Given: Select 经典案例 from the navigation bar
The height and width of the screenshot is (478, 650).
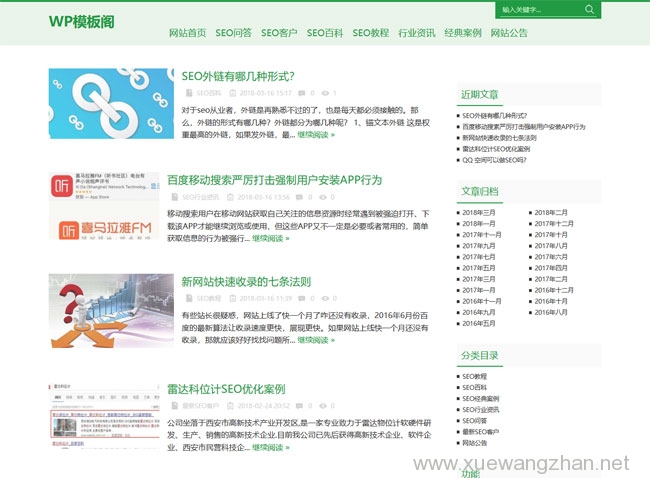Looking at the screenshot, I should pos(462,33).
